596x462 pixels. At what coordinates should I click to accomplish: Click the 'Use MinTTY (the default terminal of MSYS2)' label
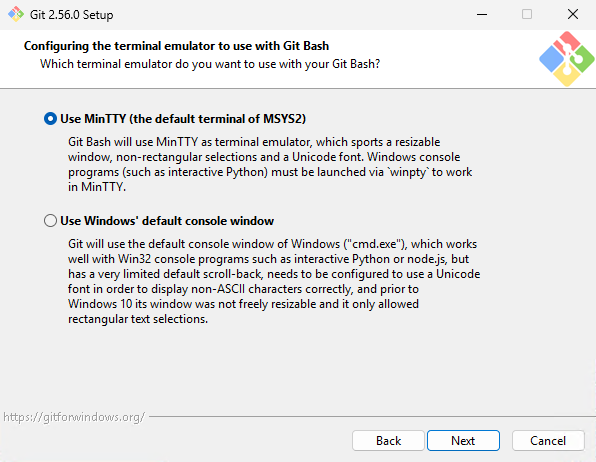[183, 119]
